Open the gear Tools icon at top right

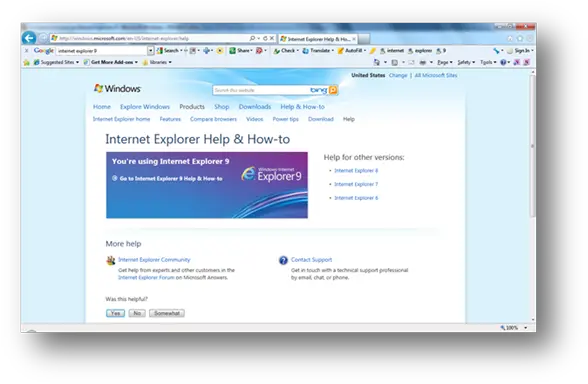[x=530, y=38]
